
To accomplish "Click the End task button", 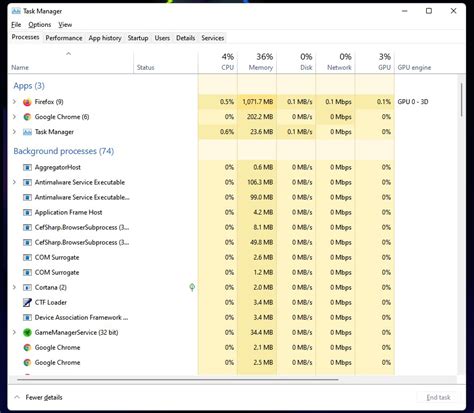I will (x=438, y=397).
